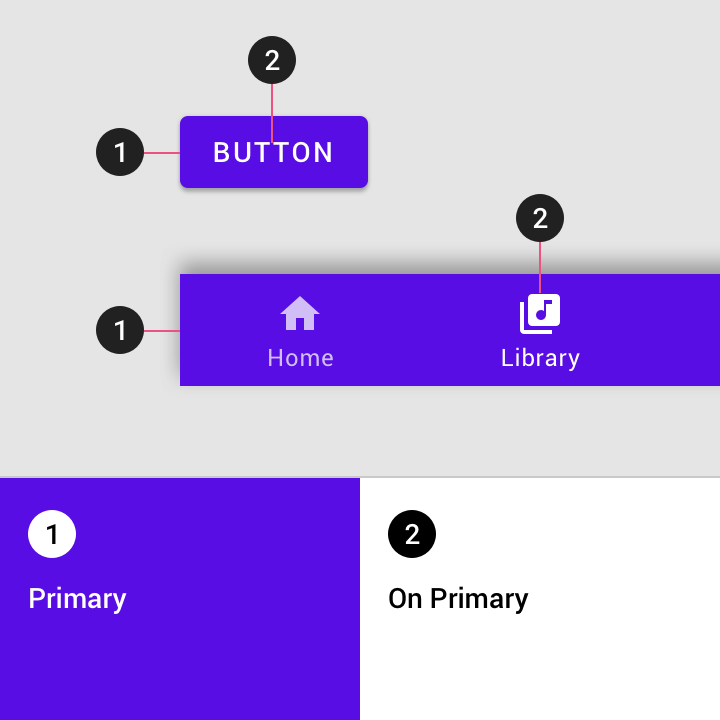The height and width of the screenshot is (720, 720).
Task: Click black circle 2 in On Primary swatch
Action: click(x=412, y=534)
